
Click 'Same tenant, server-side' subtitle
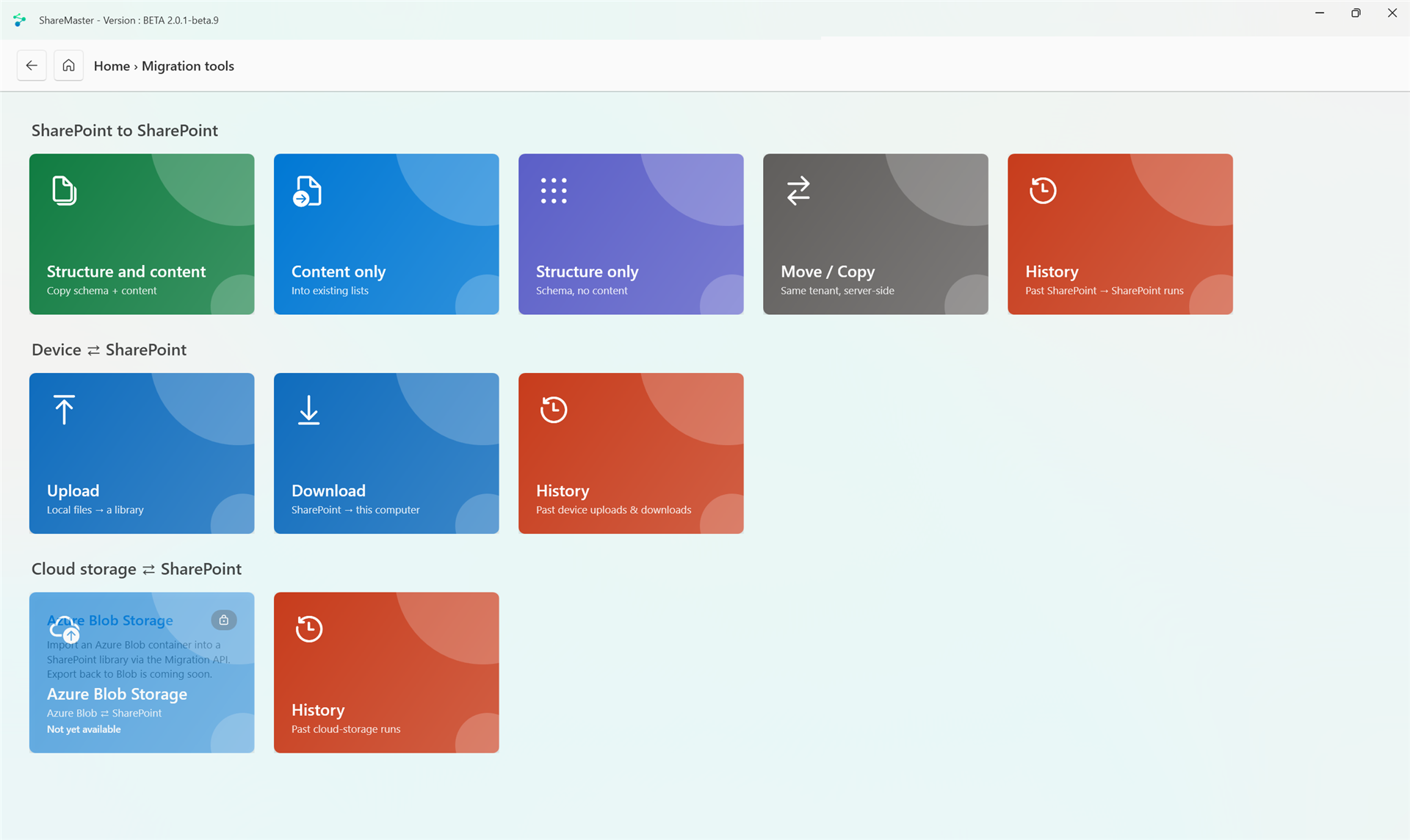pos(837,291)
